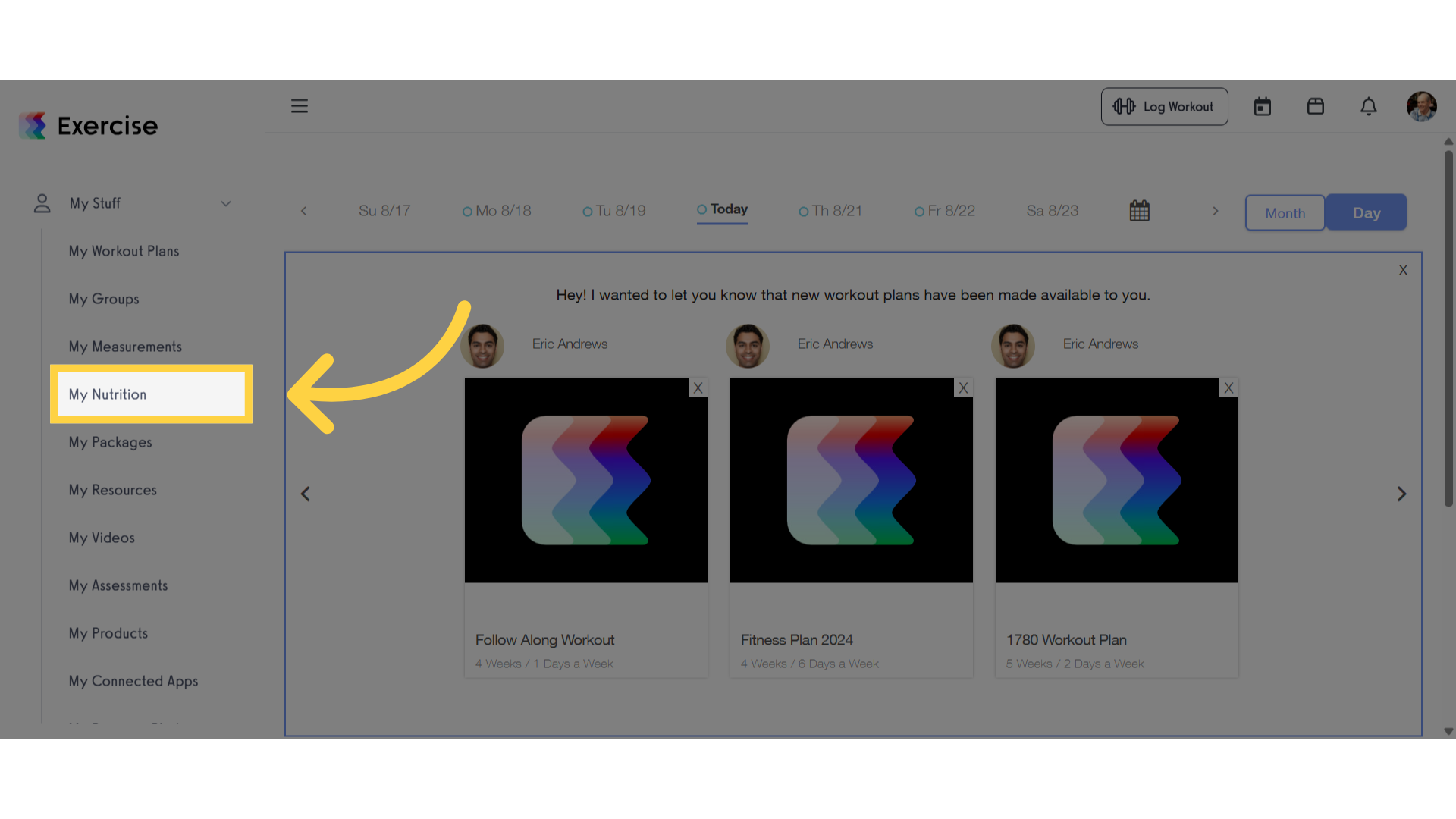Close the new workout plans announcement
Screen dimensions: 1456x819
tap(1403, 271)
